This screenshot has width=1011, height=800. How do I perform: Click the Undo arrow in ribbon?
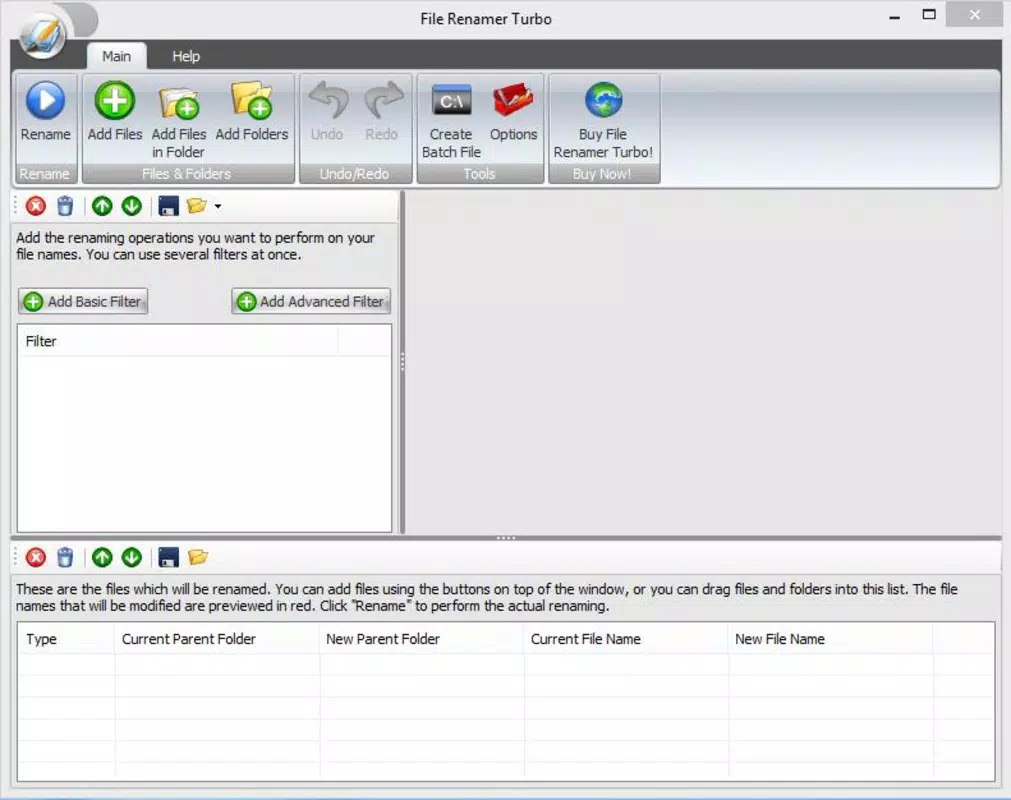[328, 101]
